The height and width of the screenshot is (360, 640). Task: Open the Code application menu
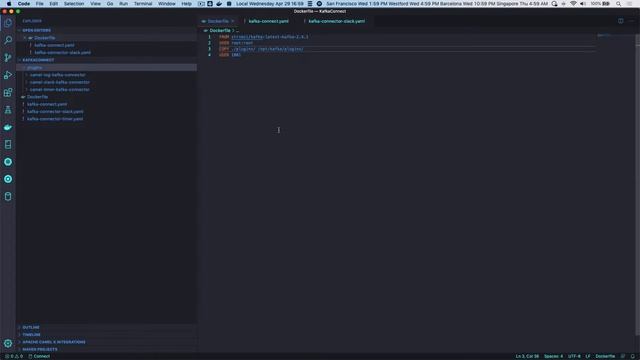[x=24, y=4]
